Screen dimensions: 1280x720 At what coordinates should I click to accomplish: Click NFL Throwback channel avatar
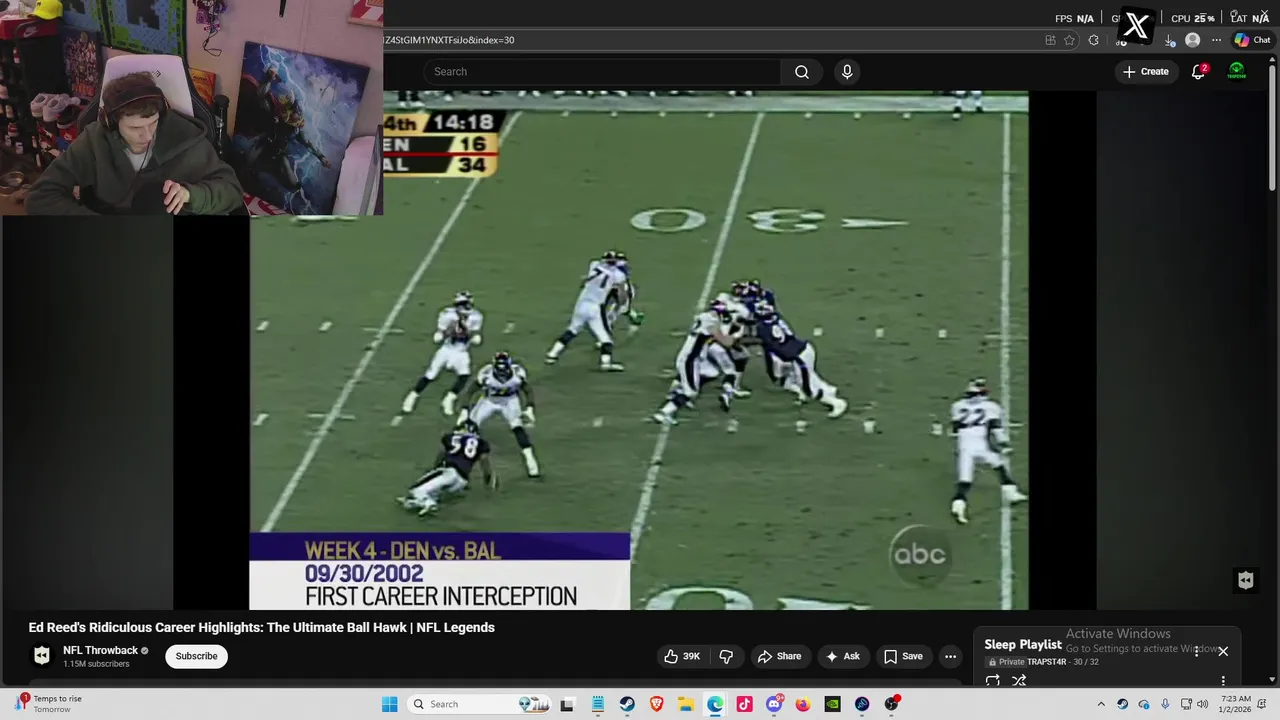pos(42,656)
